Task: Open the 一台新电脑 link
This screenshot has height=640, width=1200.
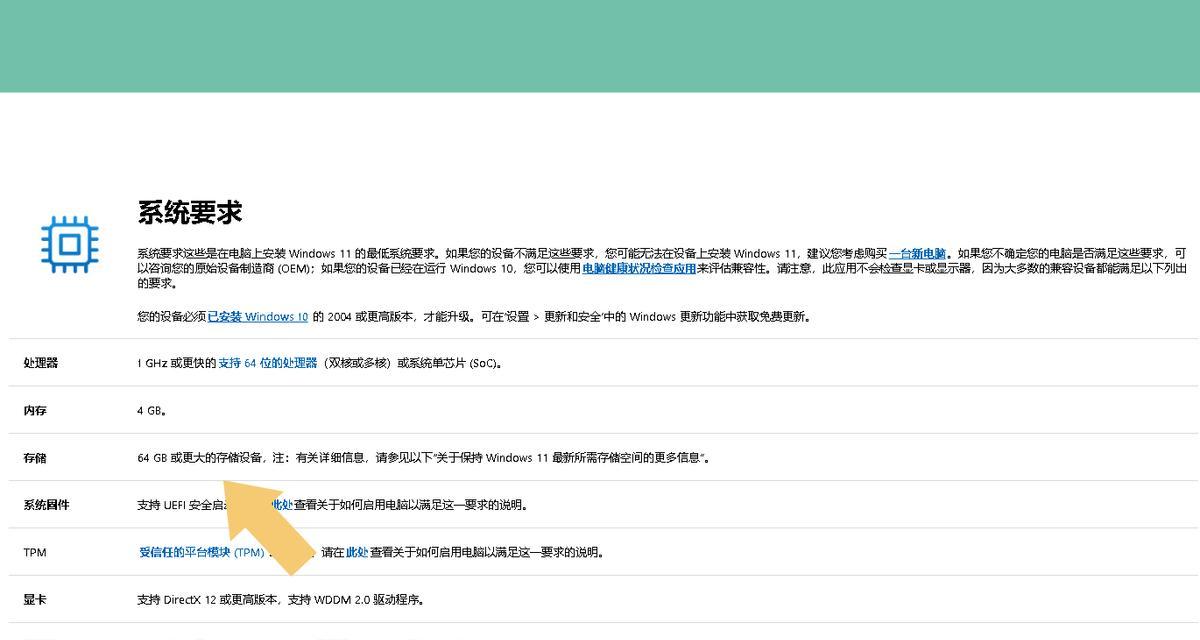Action: tap(917, 254)
